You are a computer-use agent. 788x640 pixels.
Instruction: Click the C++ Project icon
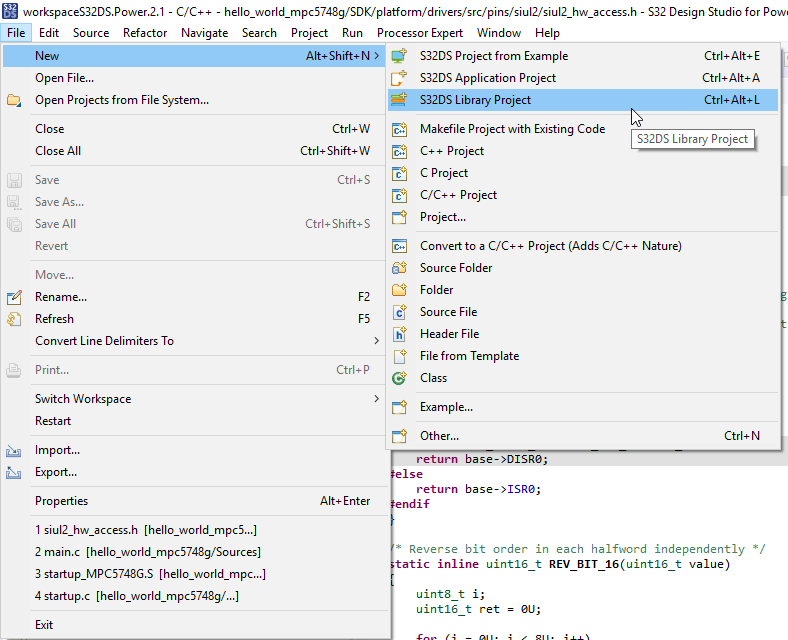(x=399, y=151)
